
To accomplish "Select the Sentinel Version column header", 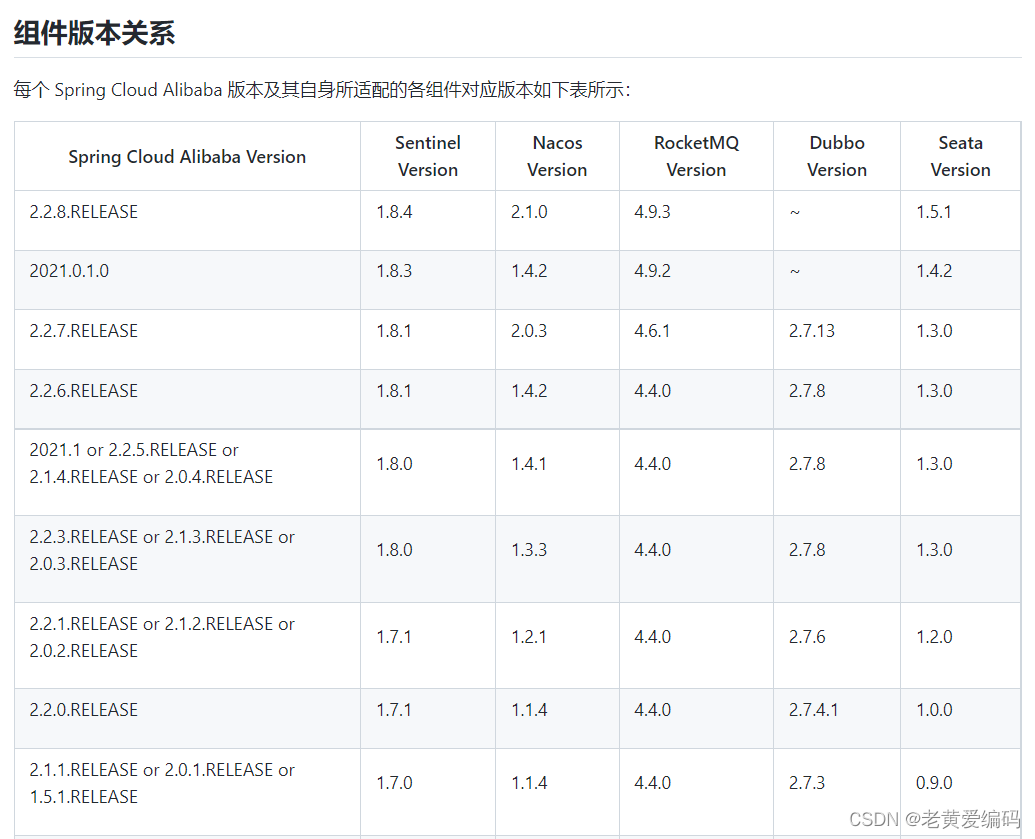I will 428,156.
